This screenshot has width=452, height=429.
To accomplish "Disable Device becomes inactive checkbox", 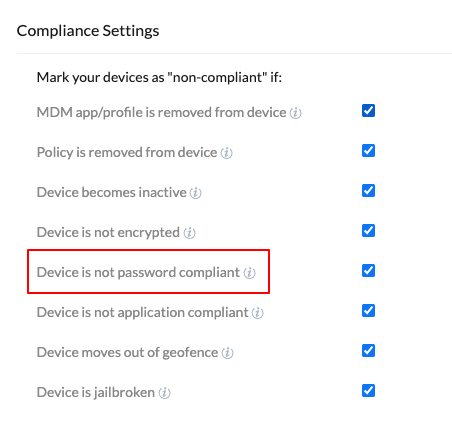I will coord(368,191).
